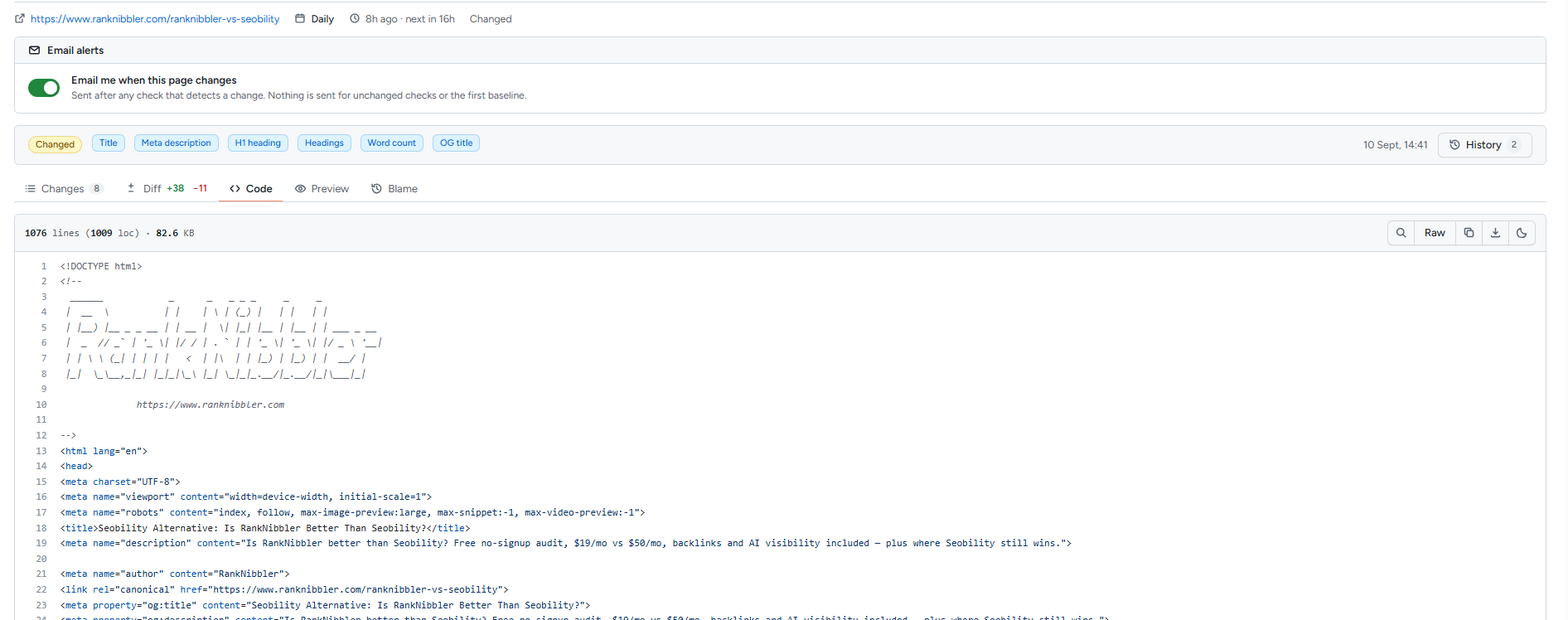Click the '8h ago · next in 16h' text
1568x620 pixels.
(409, 19)
